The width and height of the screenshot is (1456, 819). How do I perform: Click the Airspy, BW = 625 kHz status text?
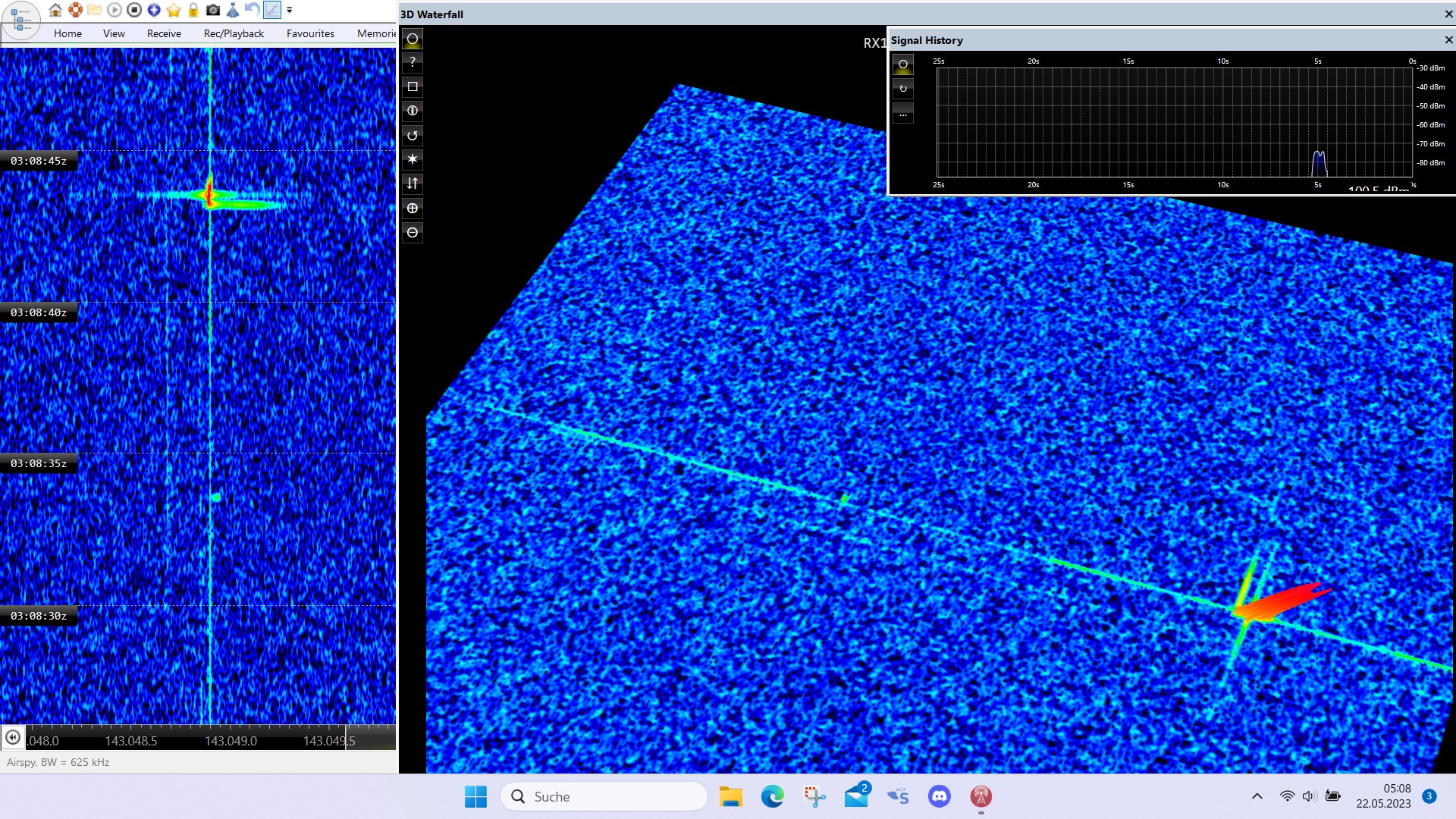tap(58, 762)
